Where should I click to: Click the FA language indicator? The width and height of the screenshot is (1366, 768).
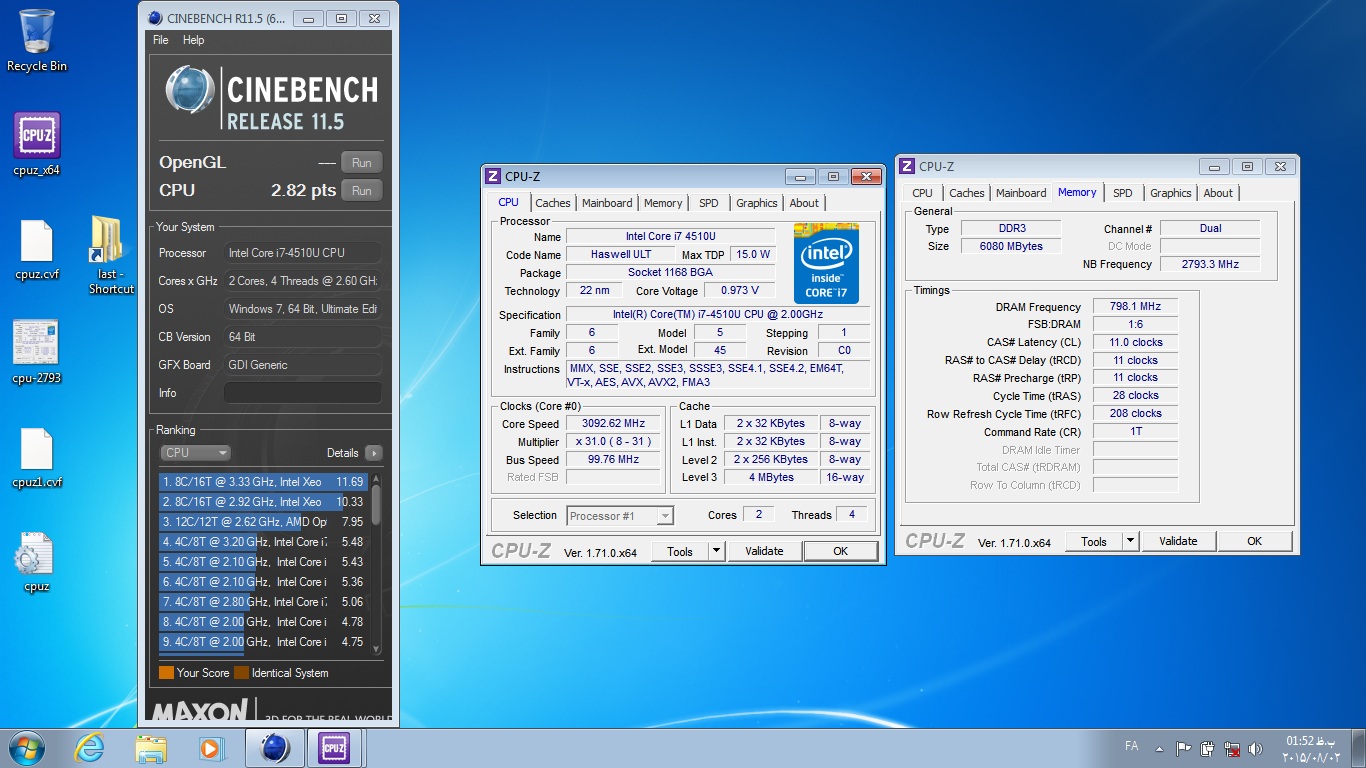point(1131,746)
